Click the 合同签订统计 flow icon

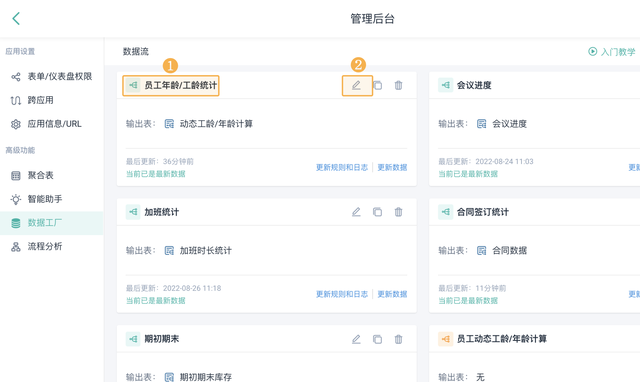(445, 212)
